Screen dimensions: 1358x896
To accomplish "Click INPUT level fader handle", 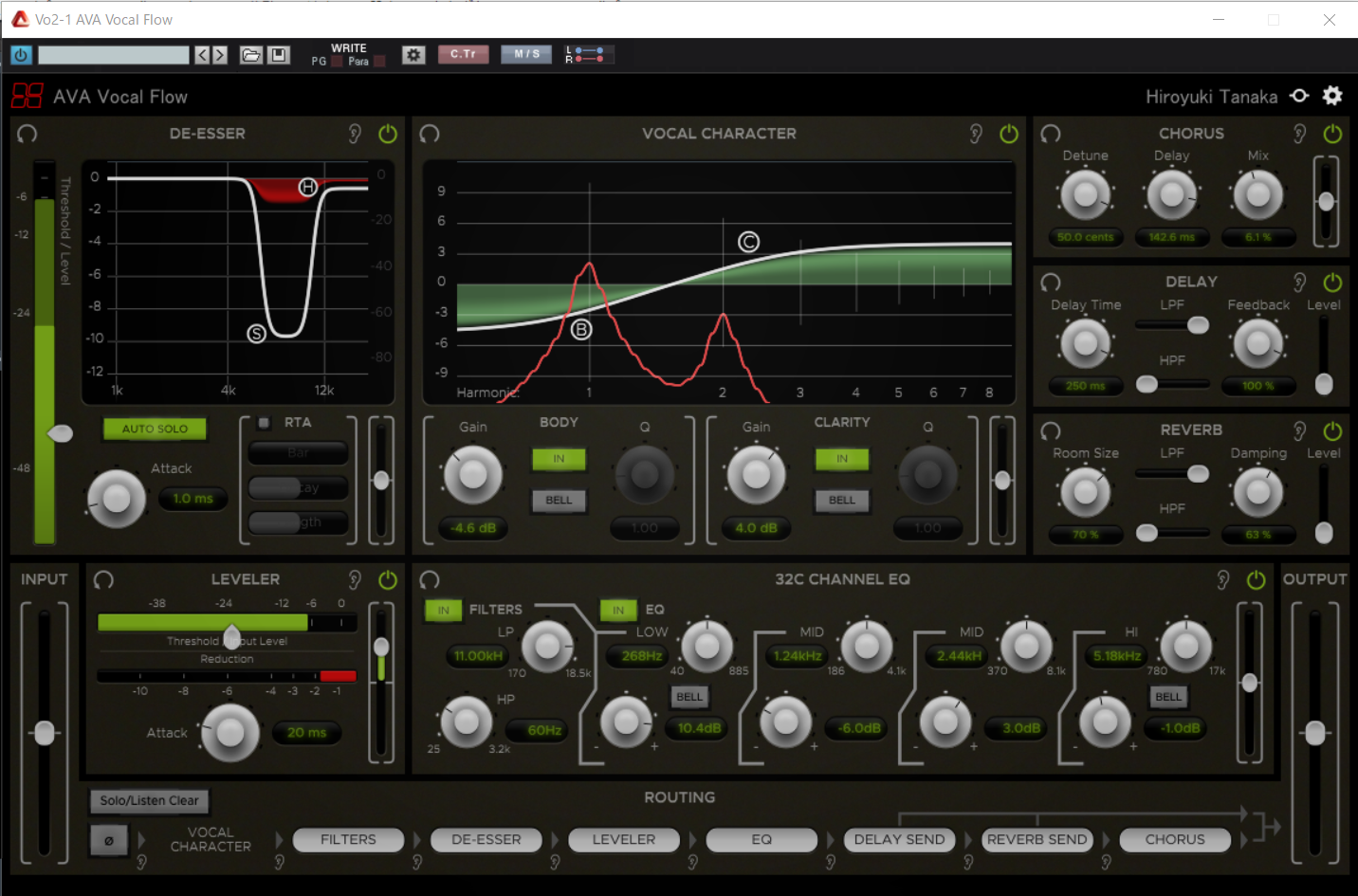I will point(44,733).
